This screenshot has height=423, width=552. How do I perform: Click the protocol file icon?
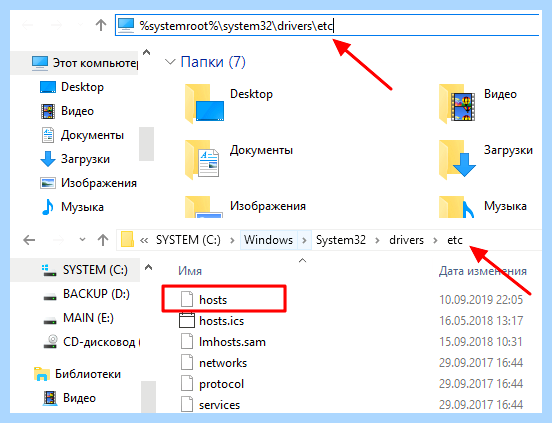(187, 384)
